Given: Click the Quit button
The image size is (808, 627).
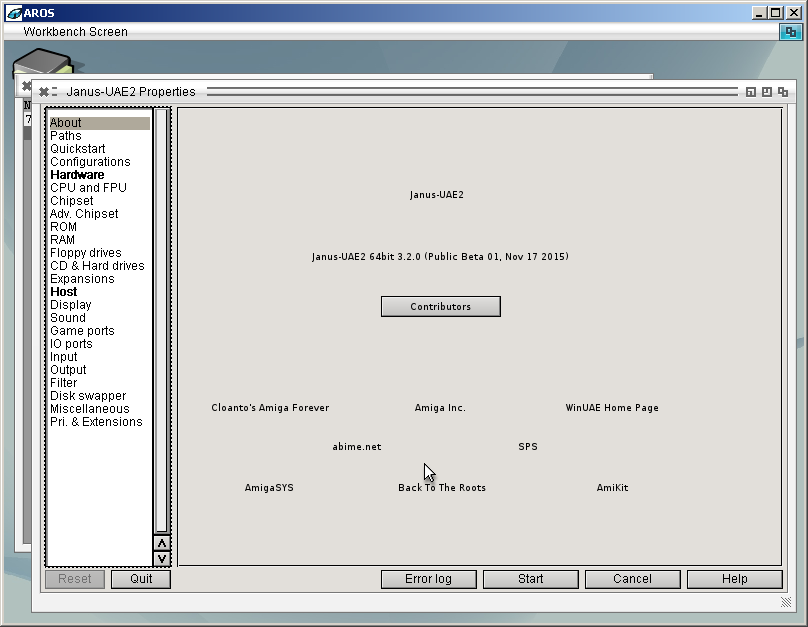Looking at the screenshot, I should 141,579.
